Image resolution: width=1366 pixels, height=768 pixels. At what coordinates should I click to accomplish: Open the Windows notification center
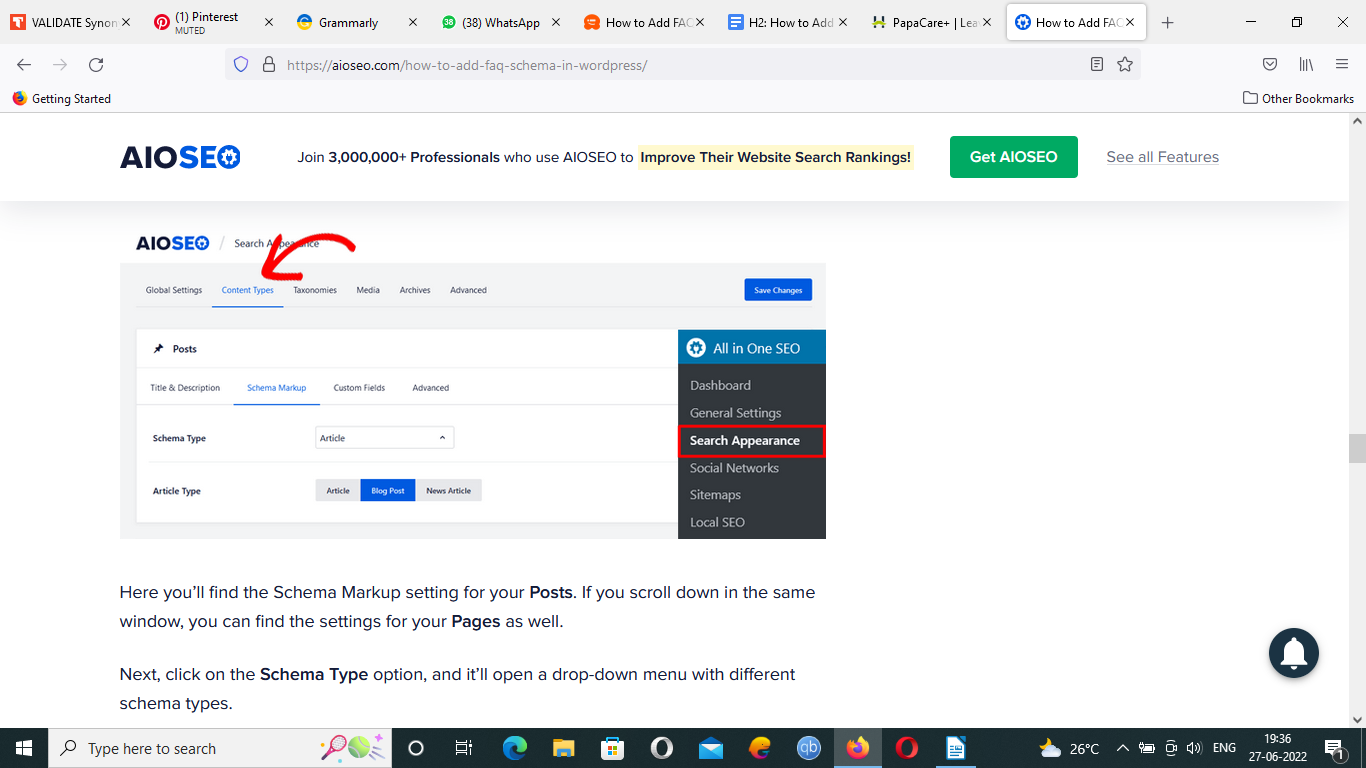coord(1334,748)
